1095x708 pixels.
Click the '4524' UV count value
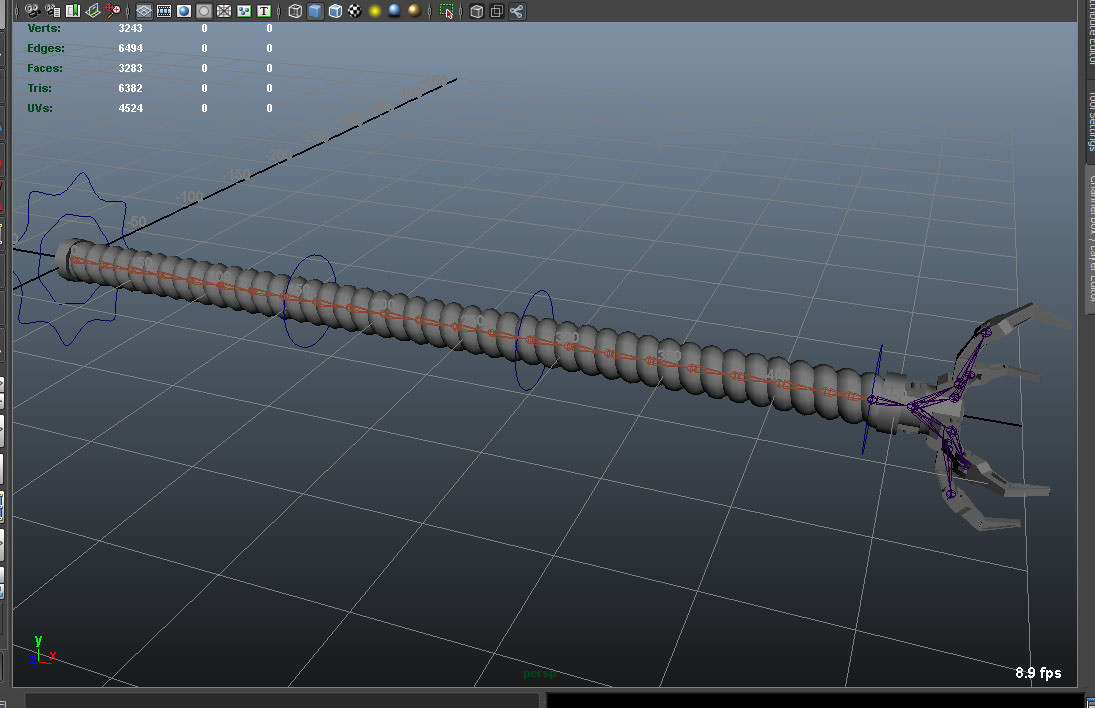coord(131,108)
